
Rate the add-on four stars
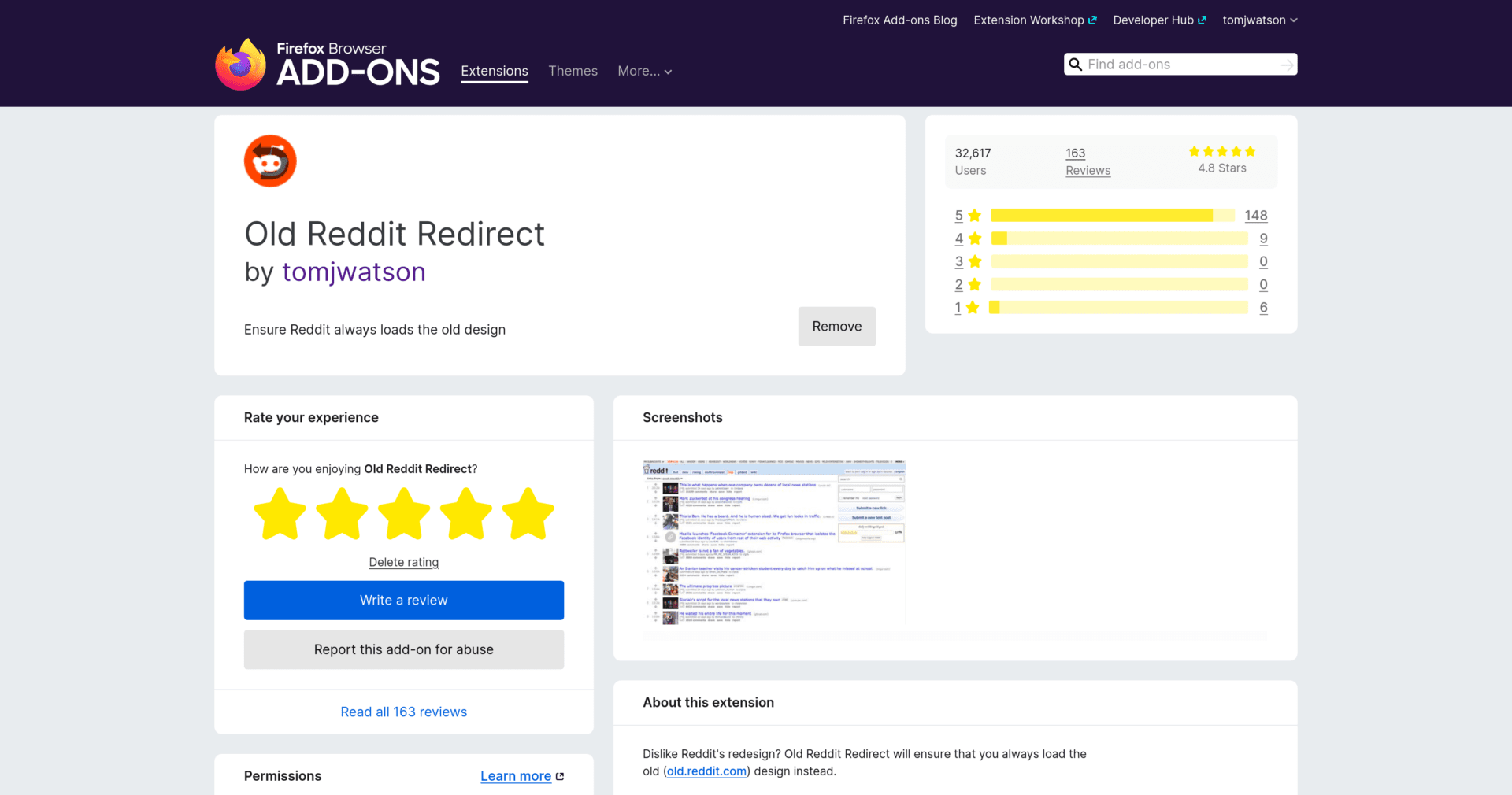coord(466,514)
